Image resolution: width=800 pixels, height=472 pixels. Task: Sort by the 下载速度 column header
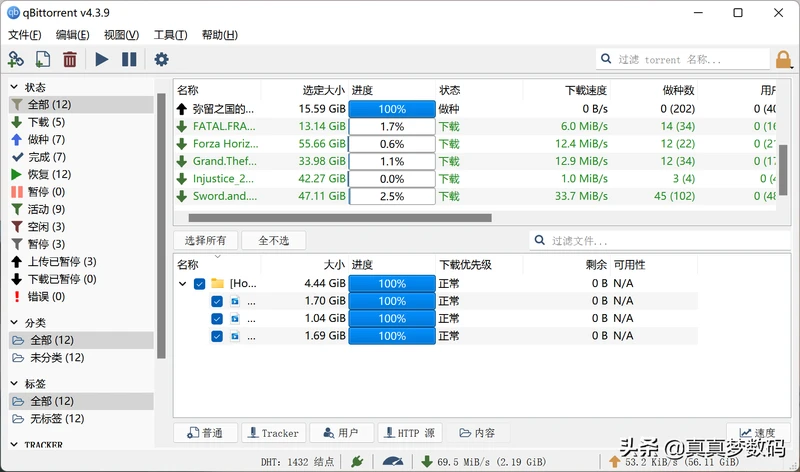pos(566,90)
